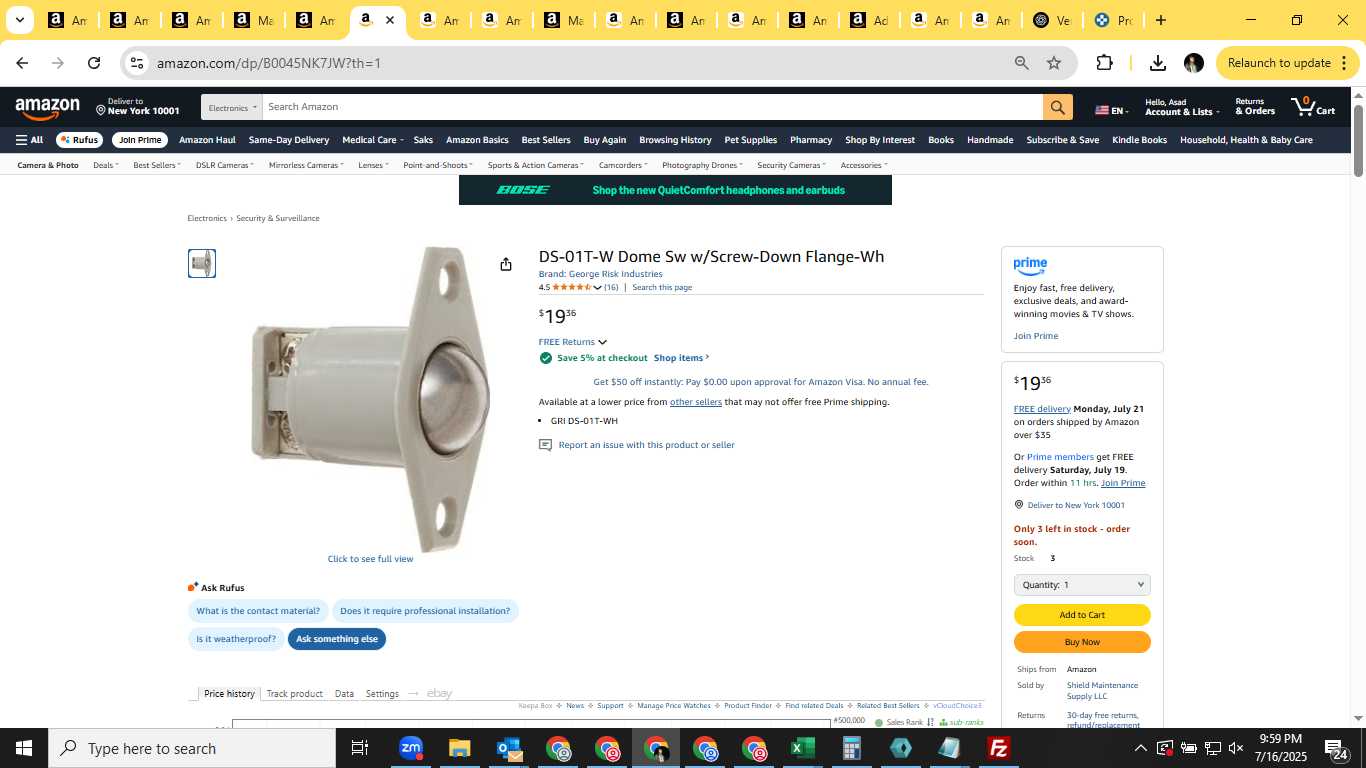
Task: Click the orange Amazon search magnifier button
Action: (x=1057, y=107)
